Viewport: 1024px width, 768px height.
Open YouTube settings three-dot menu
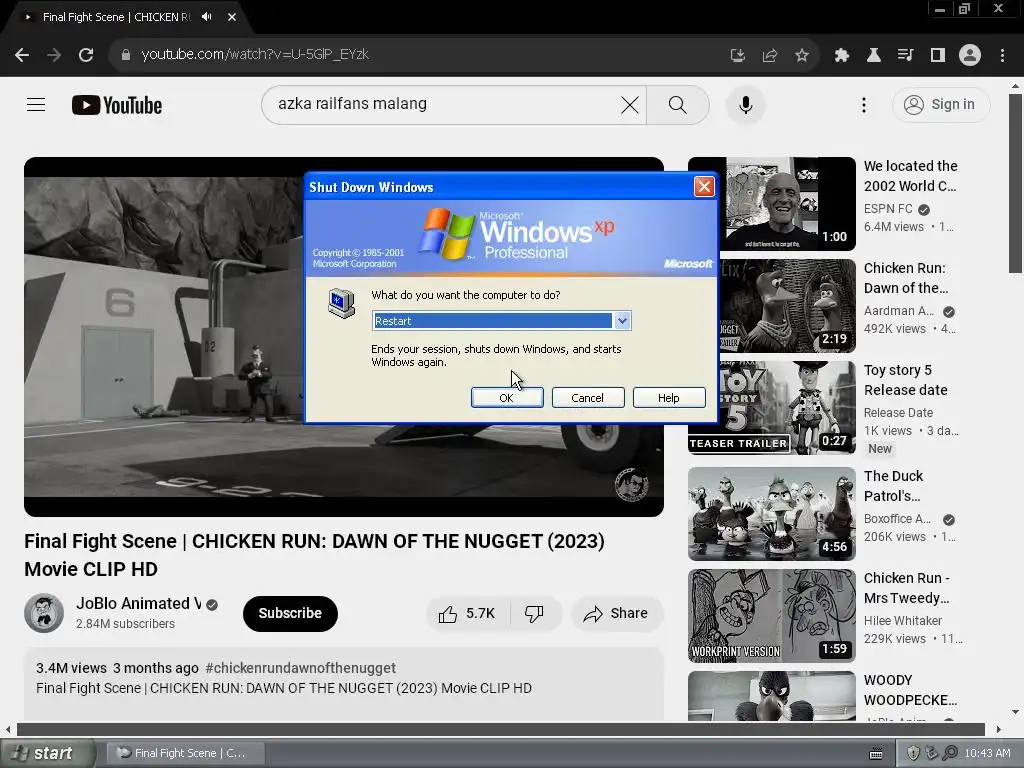pos(864,105)
